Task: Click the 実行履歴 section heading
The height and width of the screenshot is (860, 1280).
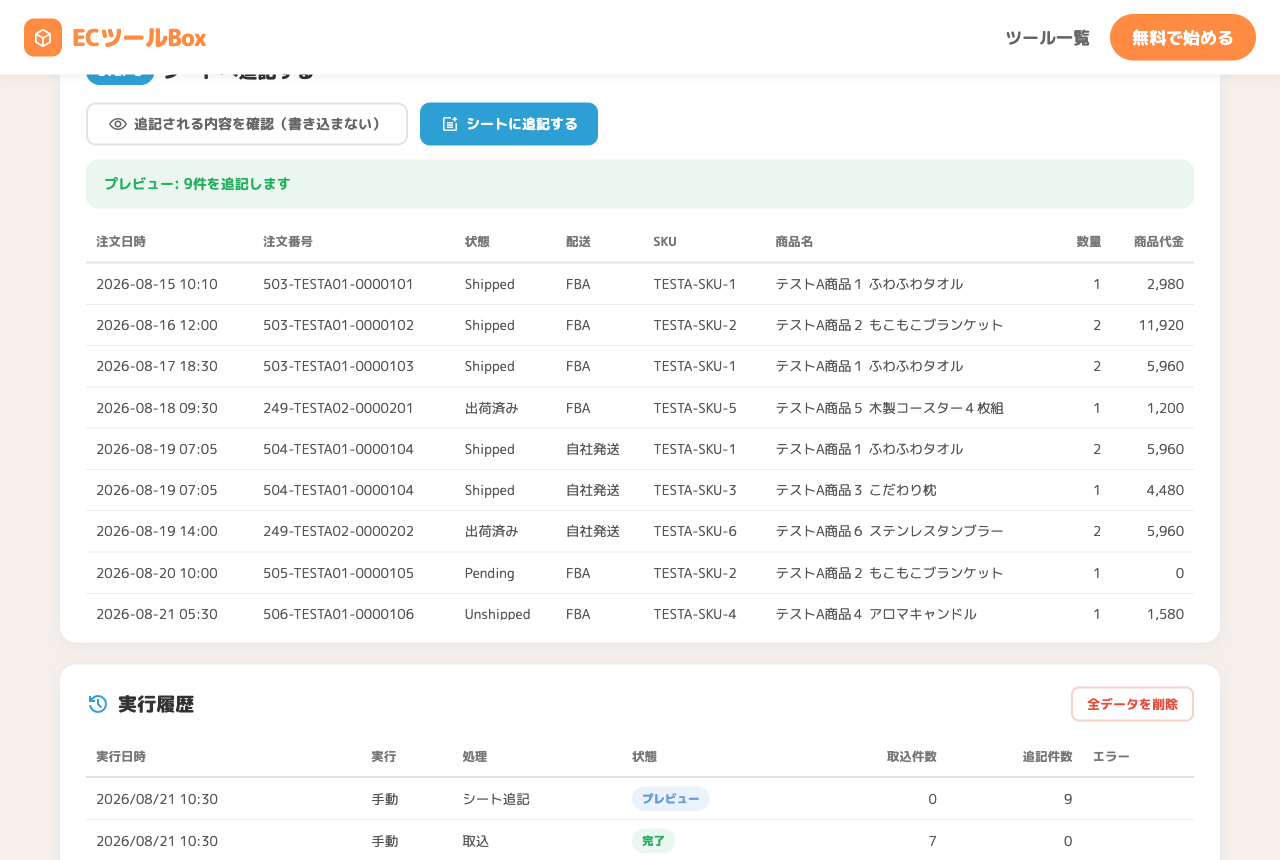Action: (156, 704)
